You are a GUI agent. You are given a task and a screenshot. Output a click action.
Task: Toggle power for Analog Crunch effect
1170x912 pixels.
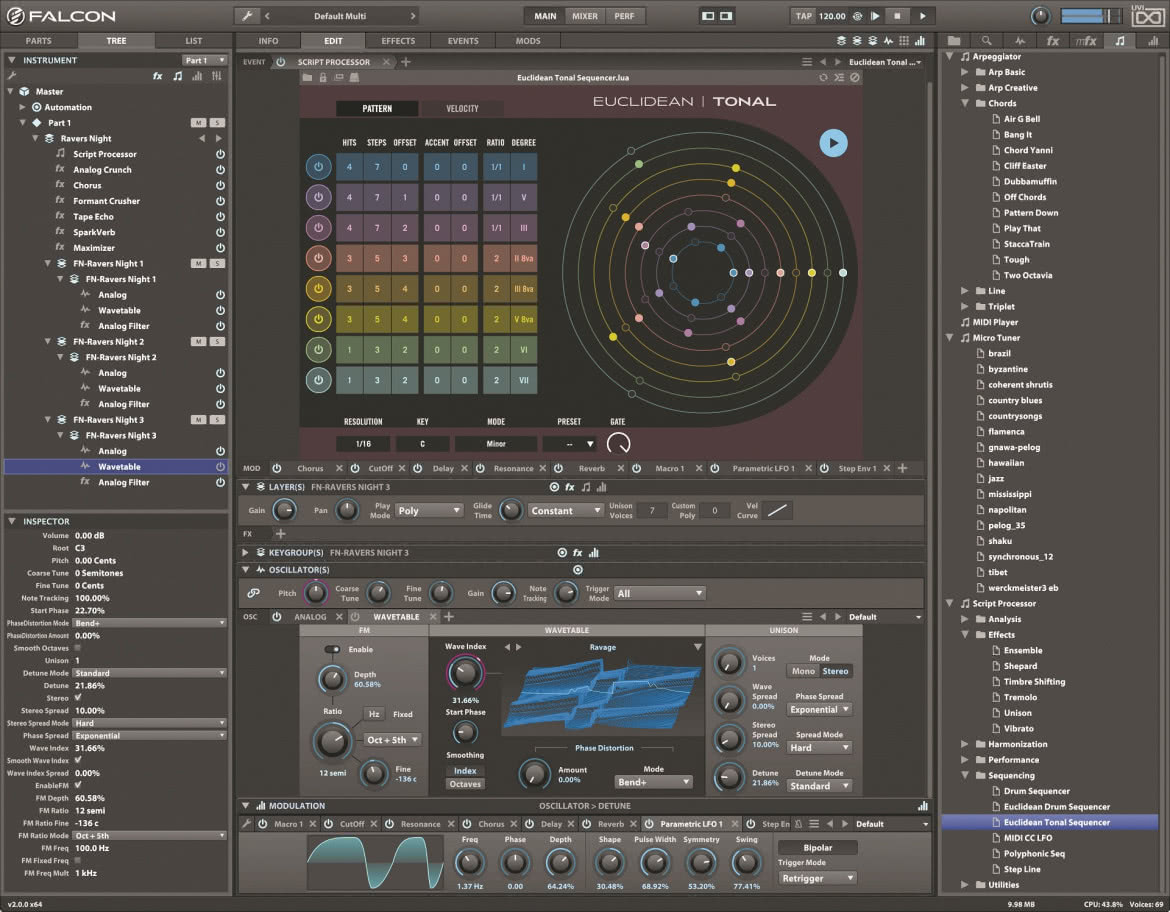coord(220,170)
